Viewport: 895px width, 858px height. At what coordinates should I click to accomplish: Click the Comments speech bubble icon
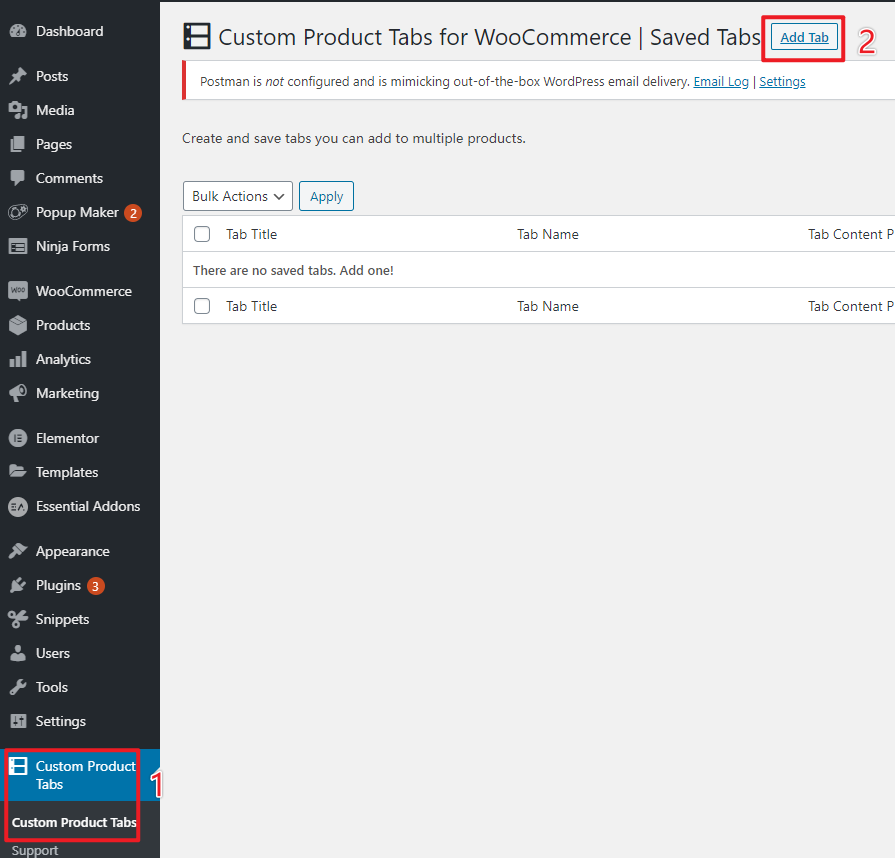pyautogui.click(x=18, y=178)
